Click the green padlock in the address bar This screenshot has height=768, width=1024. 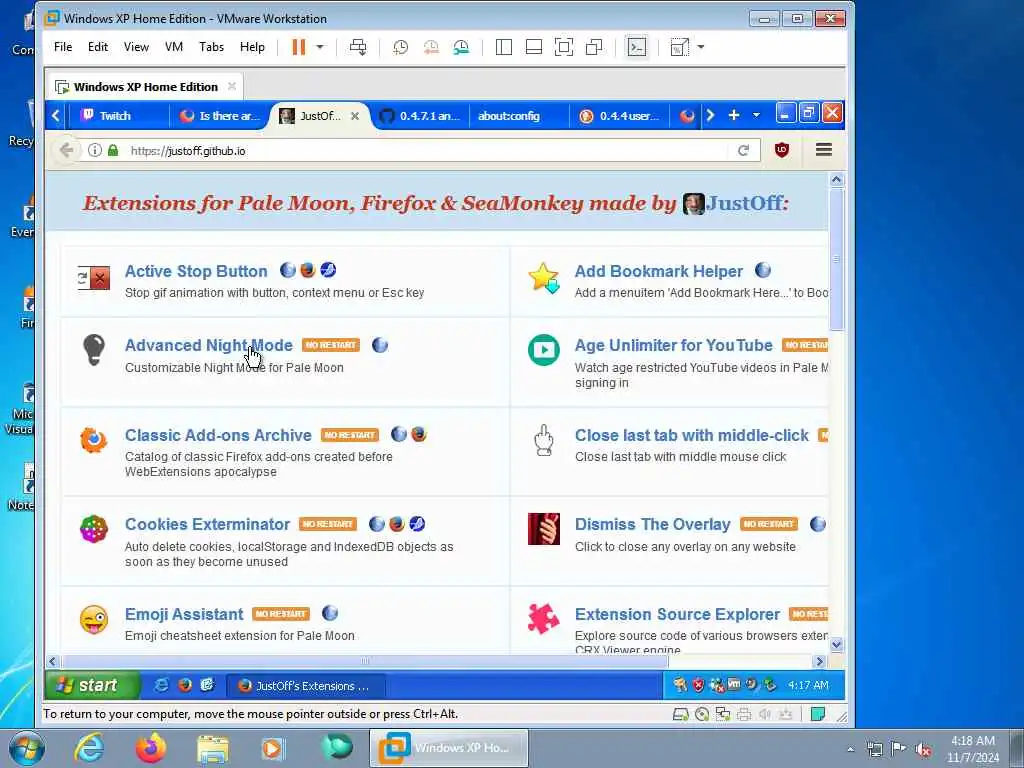pyautogui.click(x=113, y=150)
